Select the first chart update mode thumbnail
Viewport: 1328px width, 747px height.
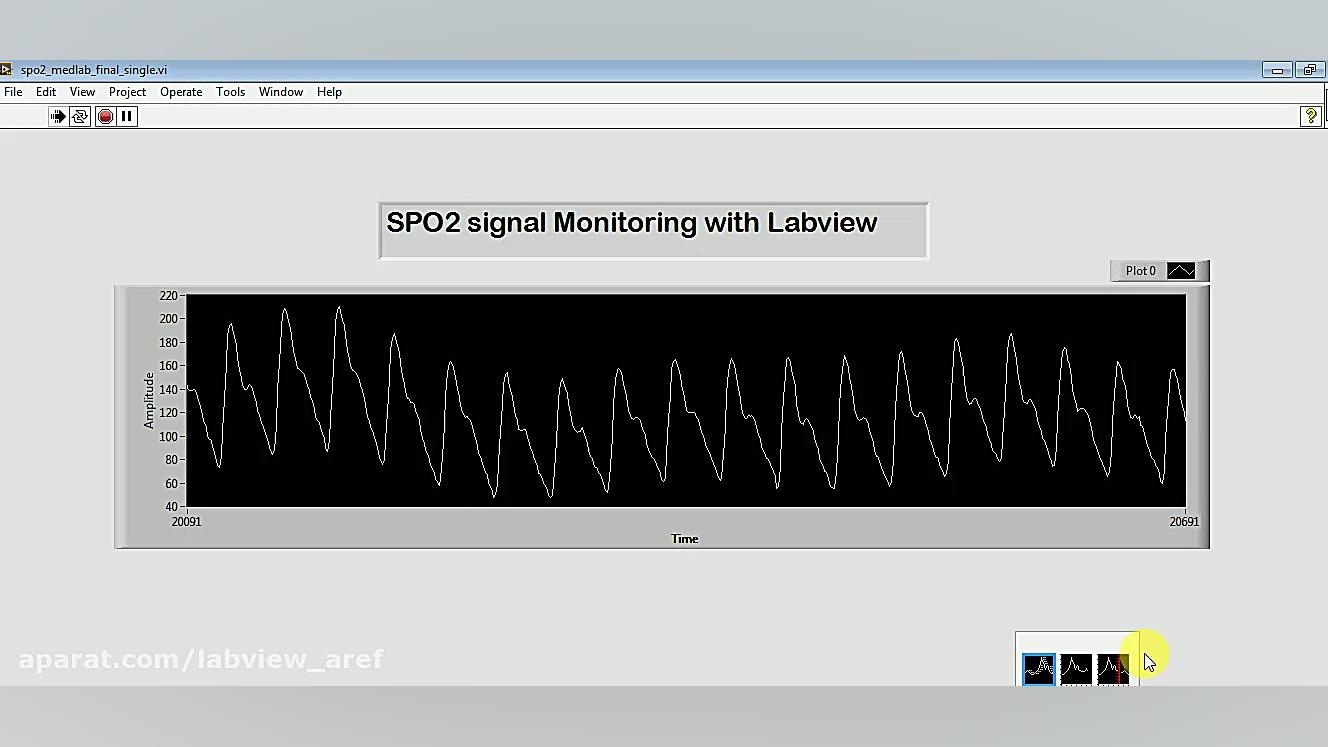coord(1039,669)
